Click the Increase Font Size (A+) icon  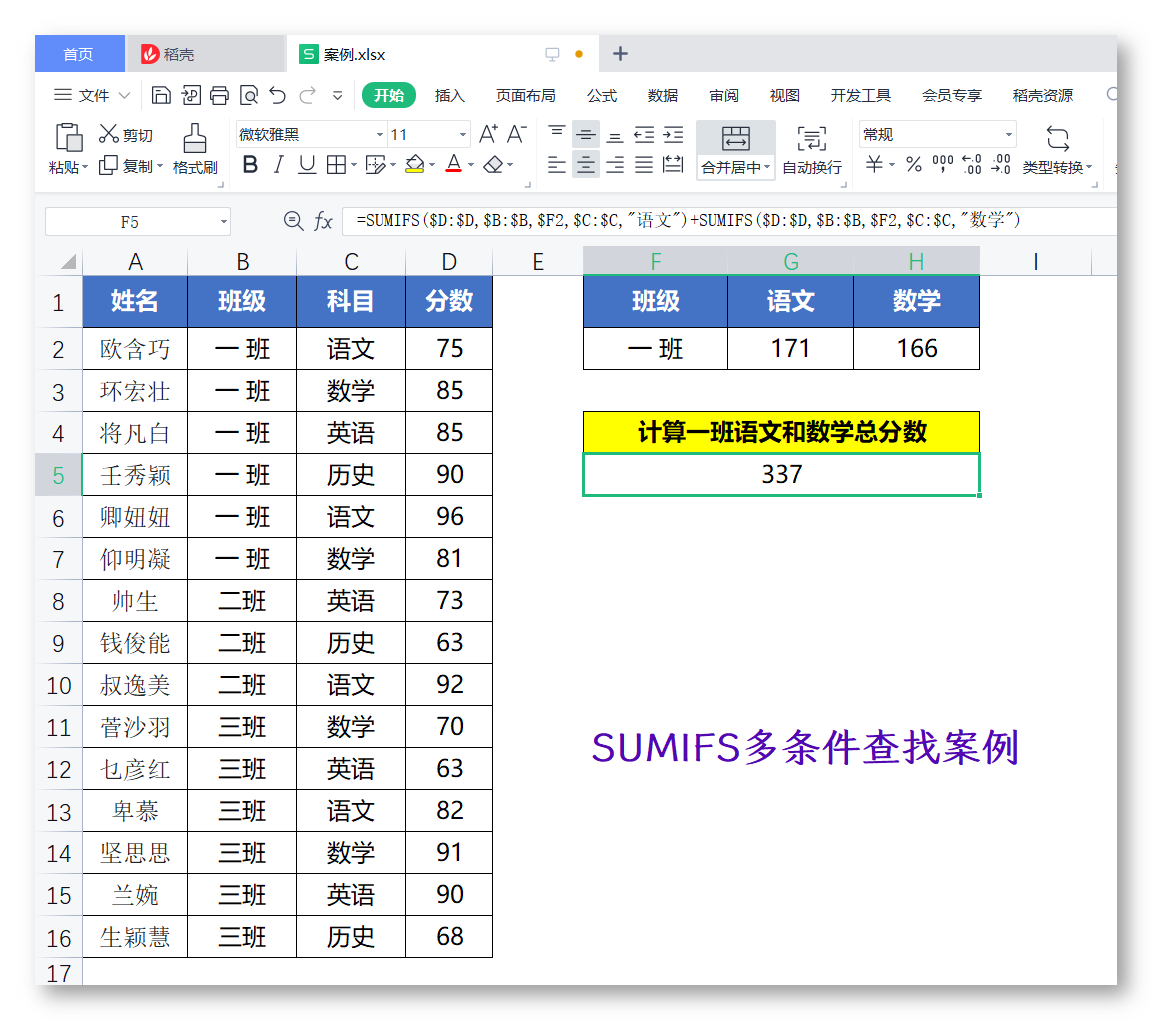(487, 131)
